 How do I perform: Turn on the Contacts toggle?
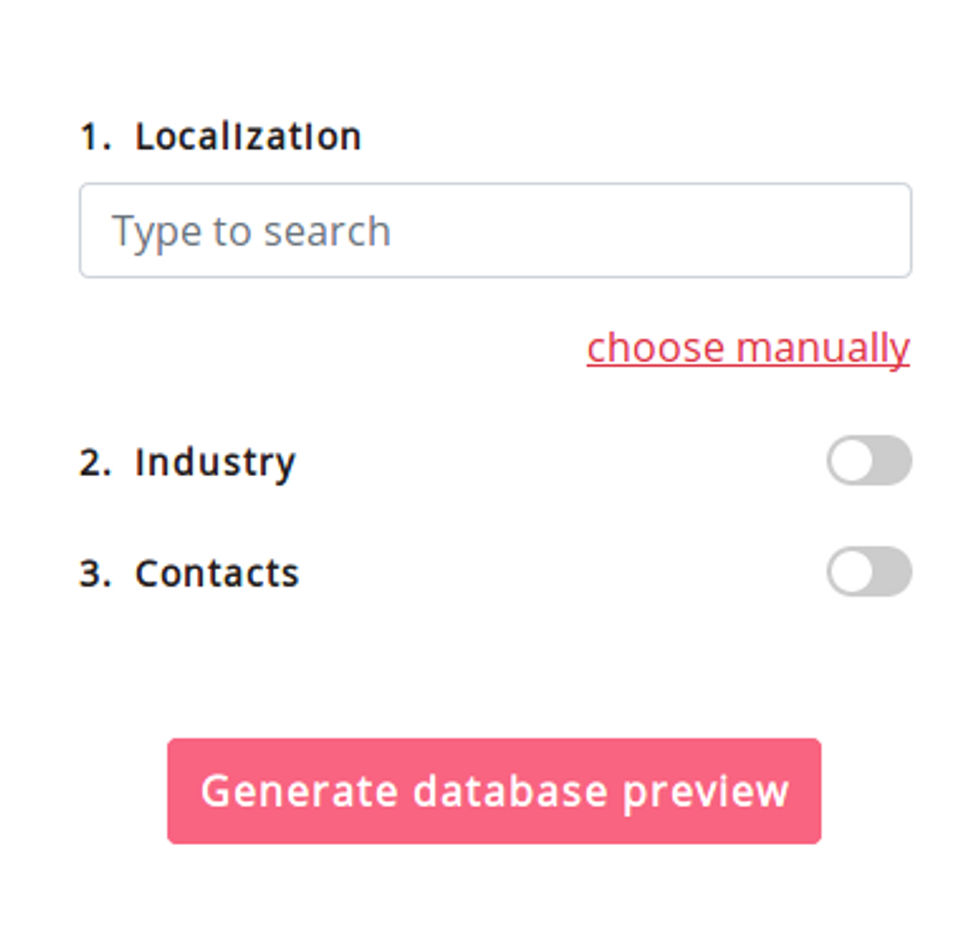(x=868, y=572)
